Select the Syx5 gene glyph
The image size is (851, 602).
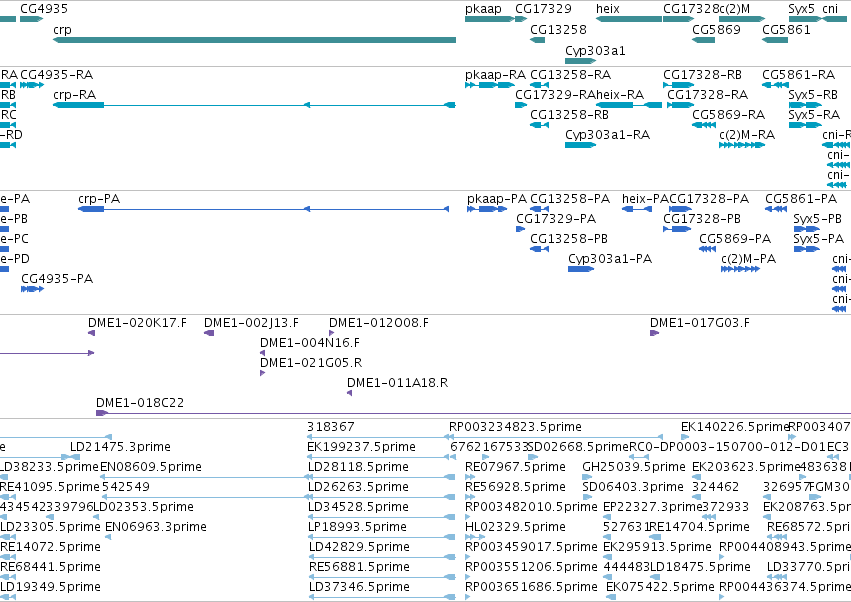click(x=805, y=19)
